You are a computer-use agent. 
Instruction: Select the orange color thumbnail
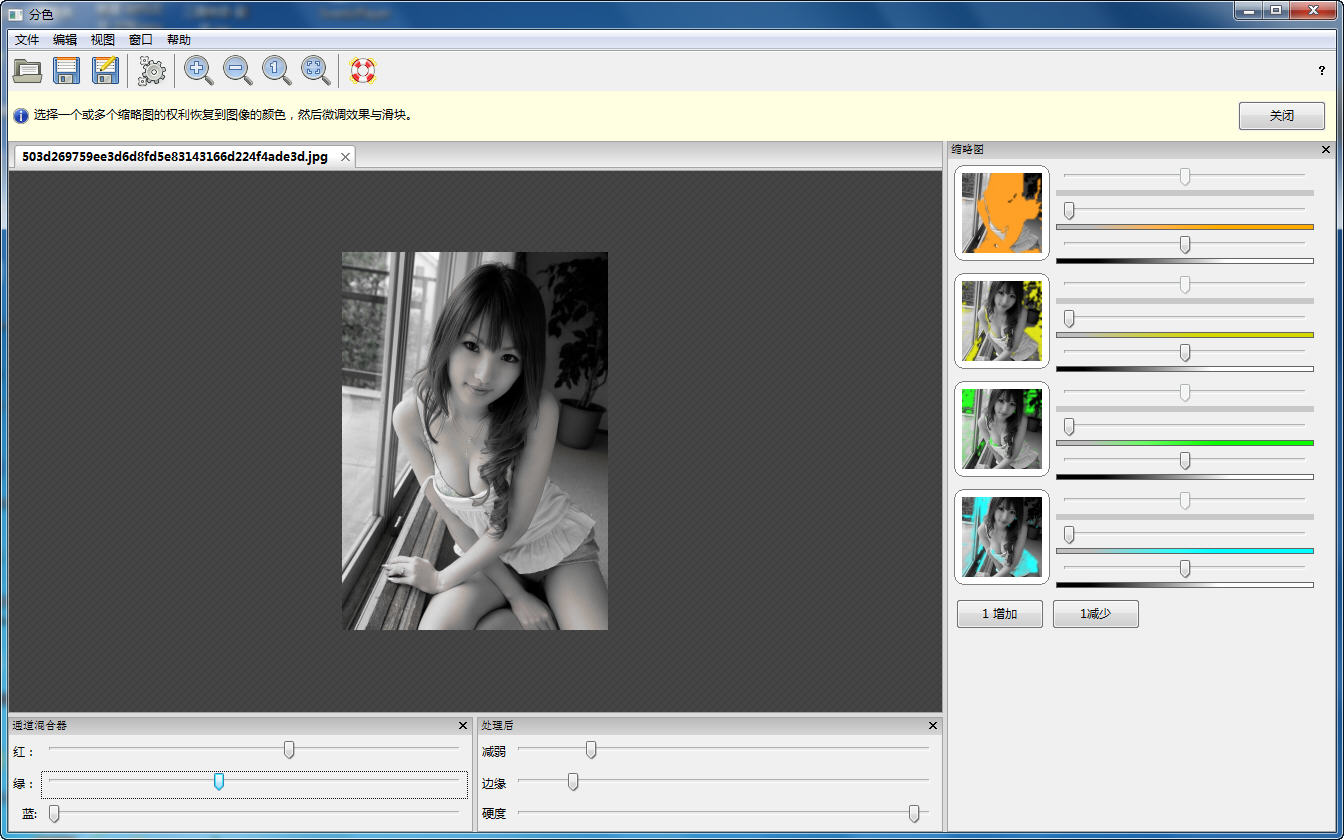point(1002,213)
